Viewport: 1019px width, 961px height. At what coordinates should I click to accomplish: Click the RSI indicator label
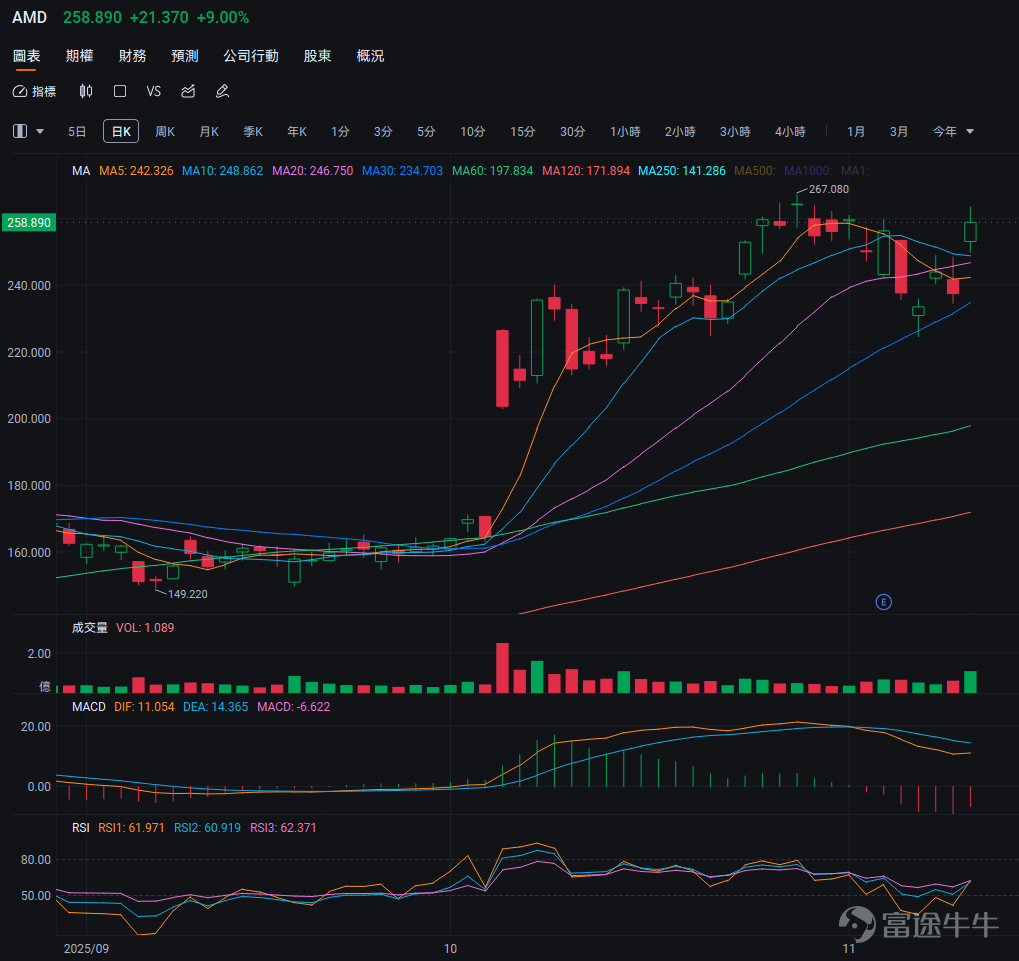point(81,828)
